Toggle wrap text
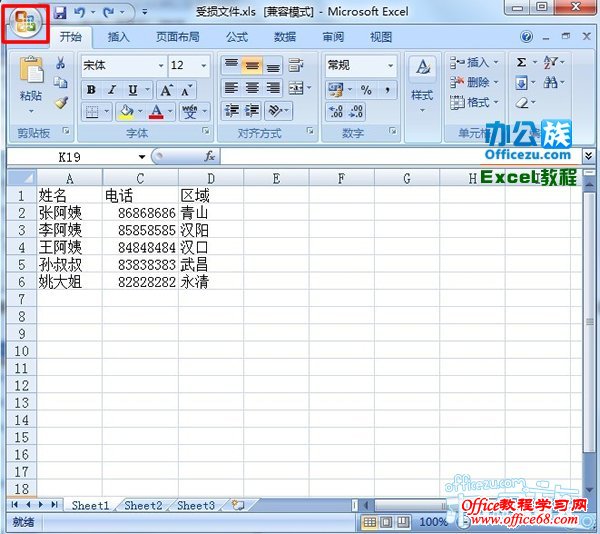The width and height of the screenshot is (600, 534). (x=296, y=65)
